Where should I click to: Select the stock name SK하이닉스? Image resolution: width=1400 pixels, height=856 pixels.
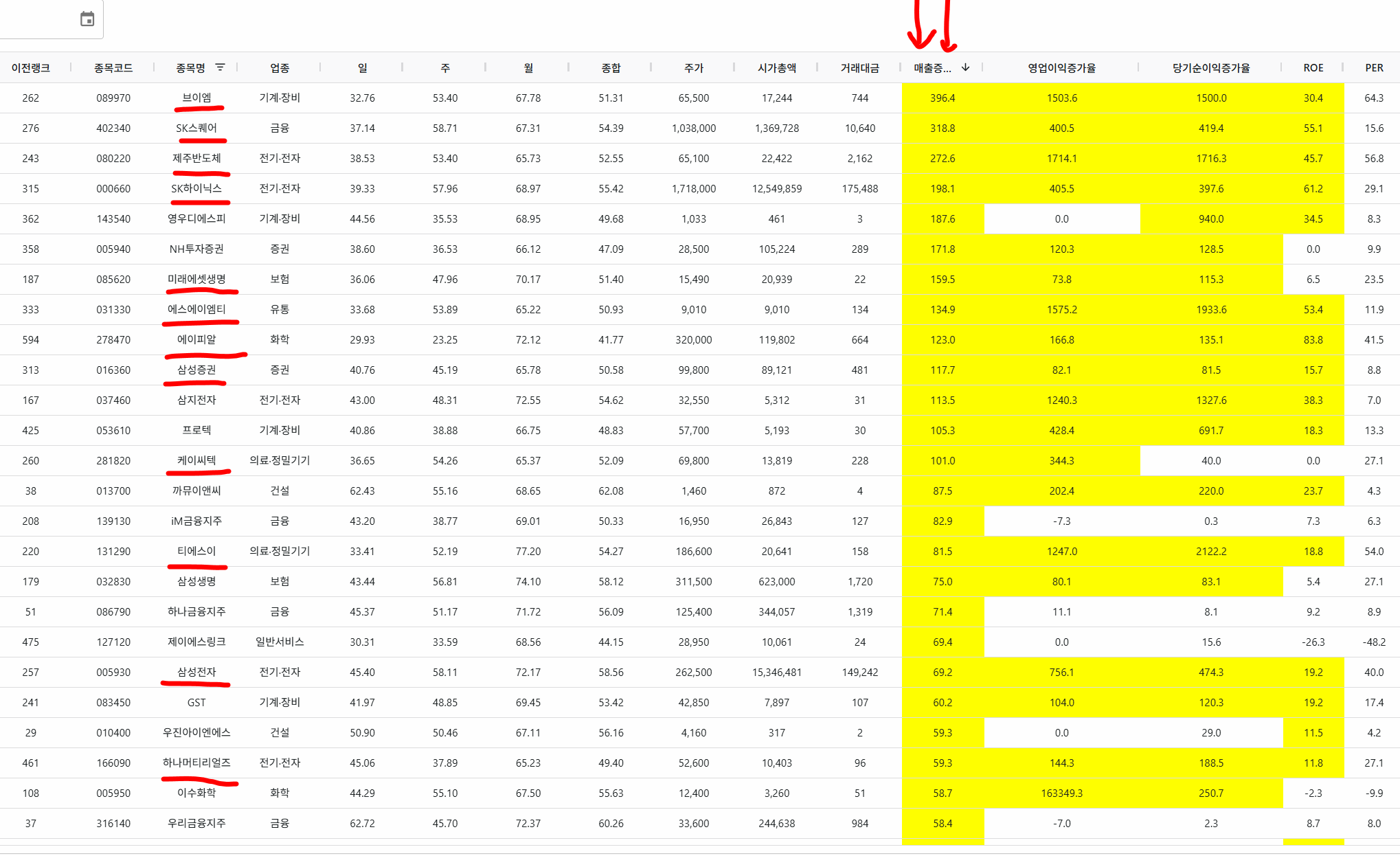[196, 189]
